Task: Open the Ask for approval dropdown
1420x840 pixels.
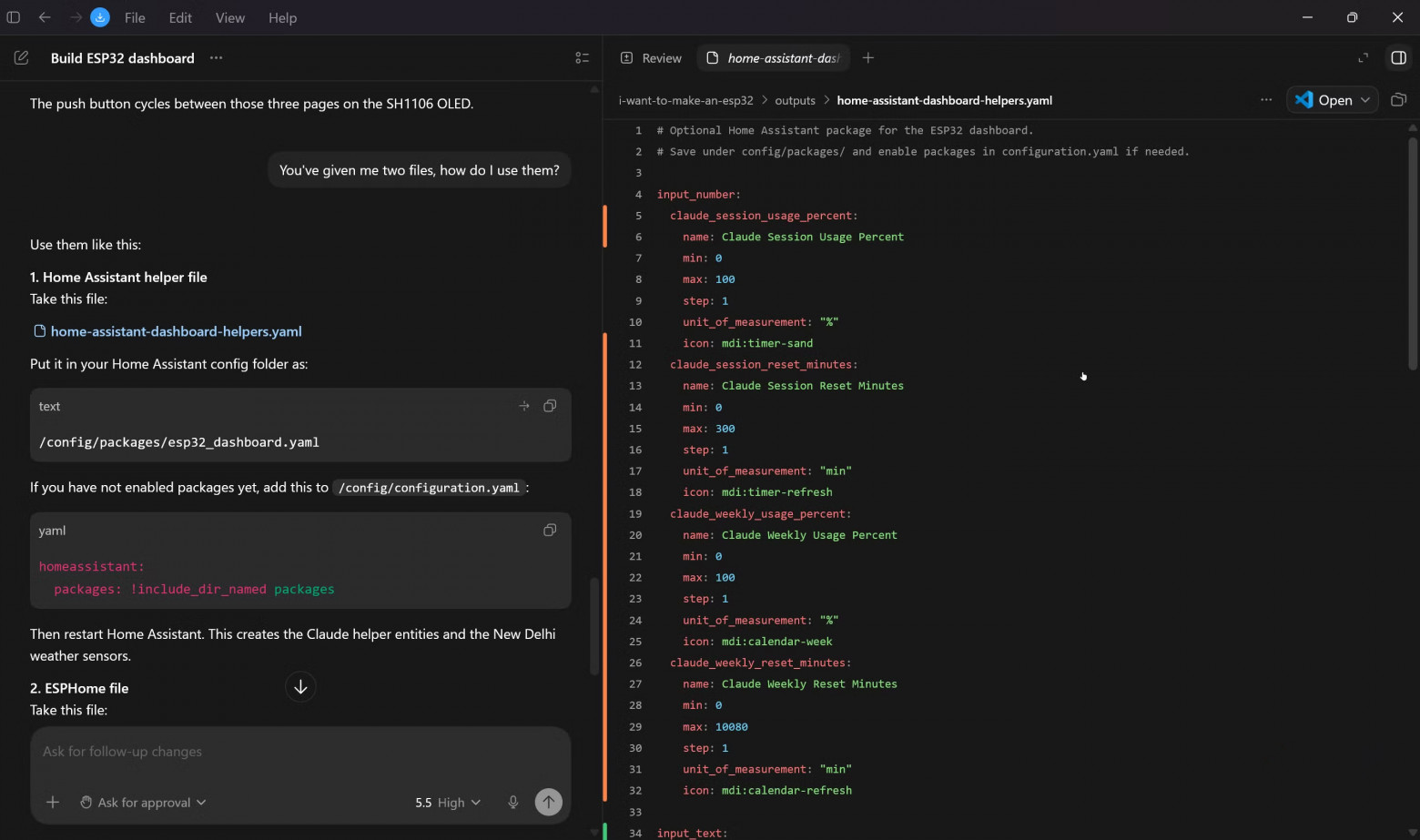Action: 144,802
